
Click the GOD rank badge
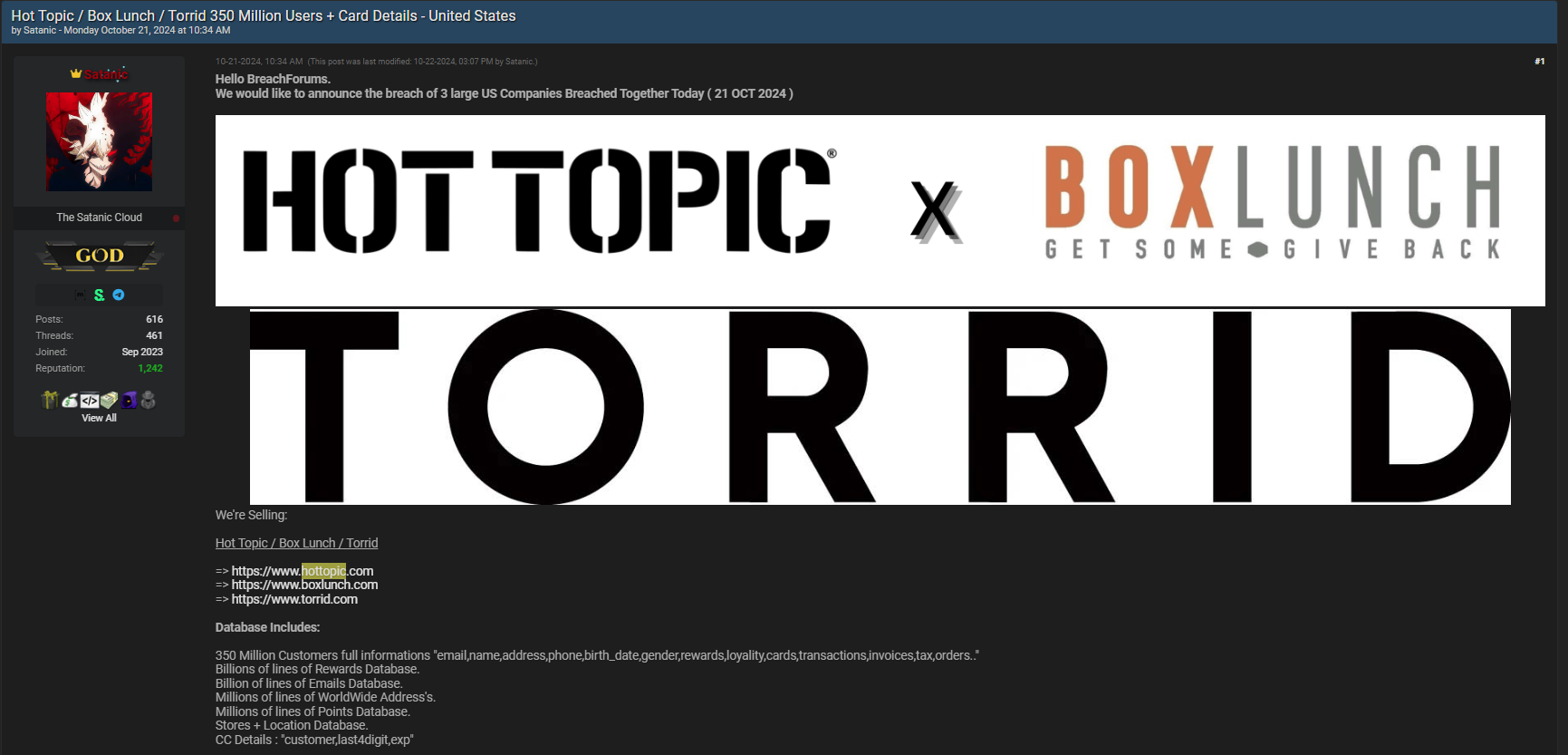pos(100,257)
